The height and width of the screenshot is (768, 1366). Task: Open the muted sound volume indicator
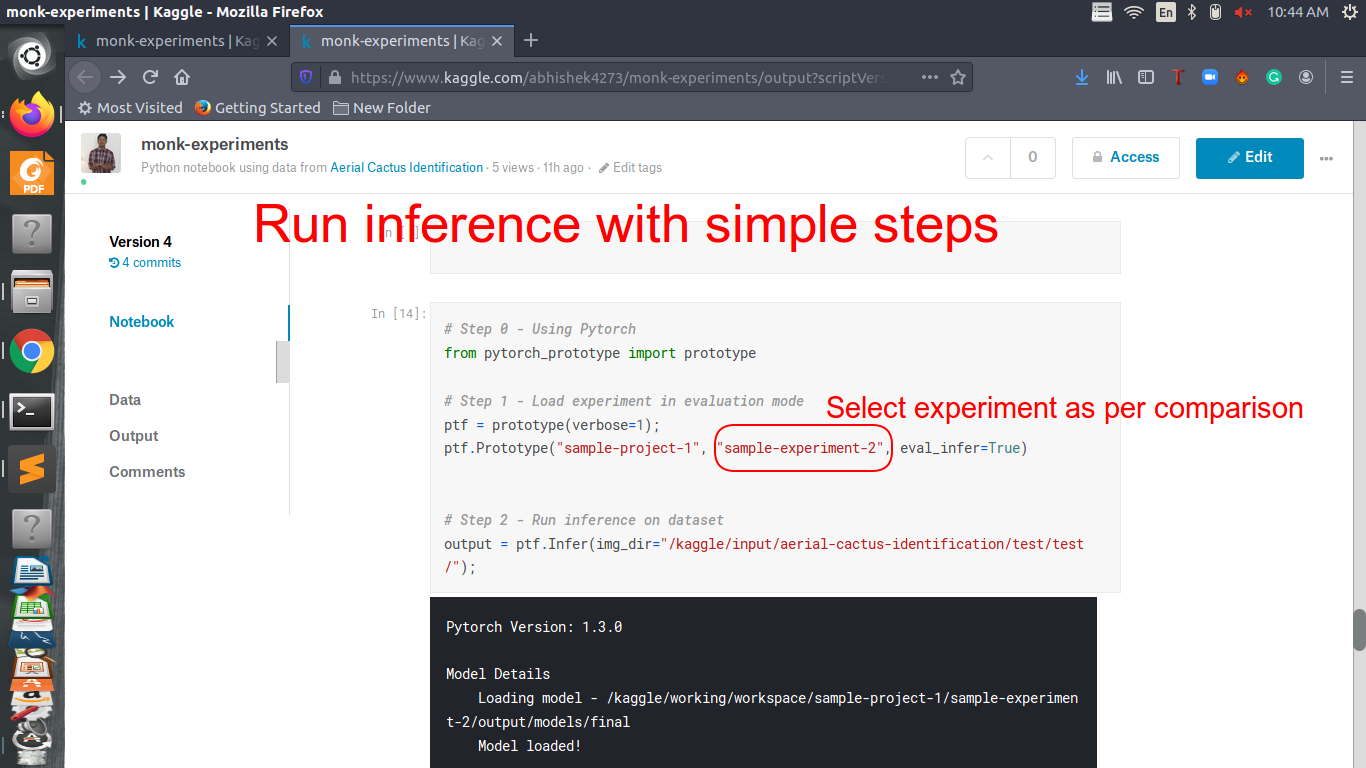click(1244, 12)
